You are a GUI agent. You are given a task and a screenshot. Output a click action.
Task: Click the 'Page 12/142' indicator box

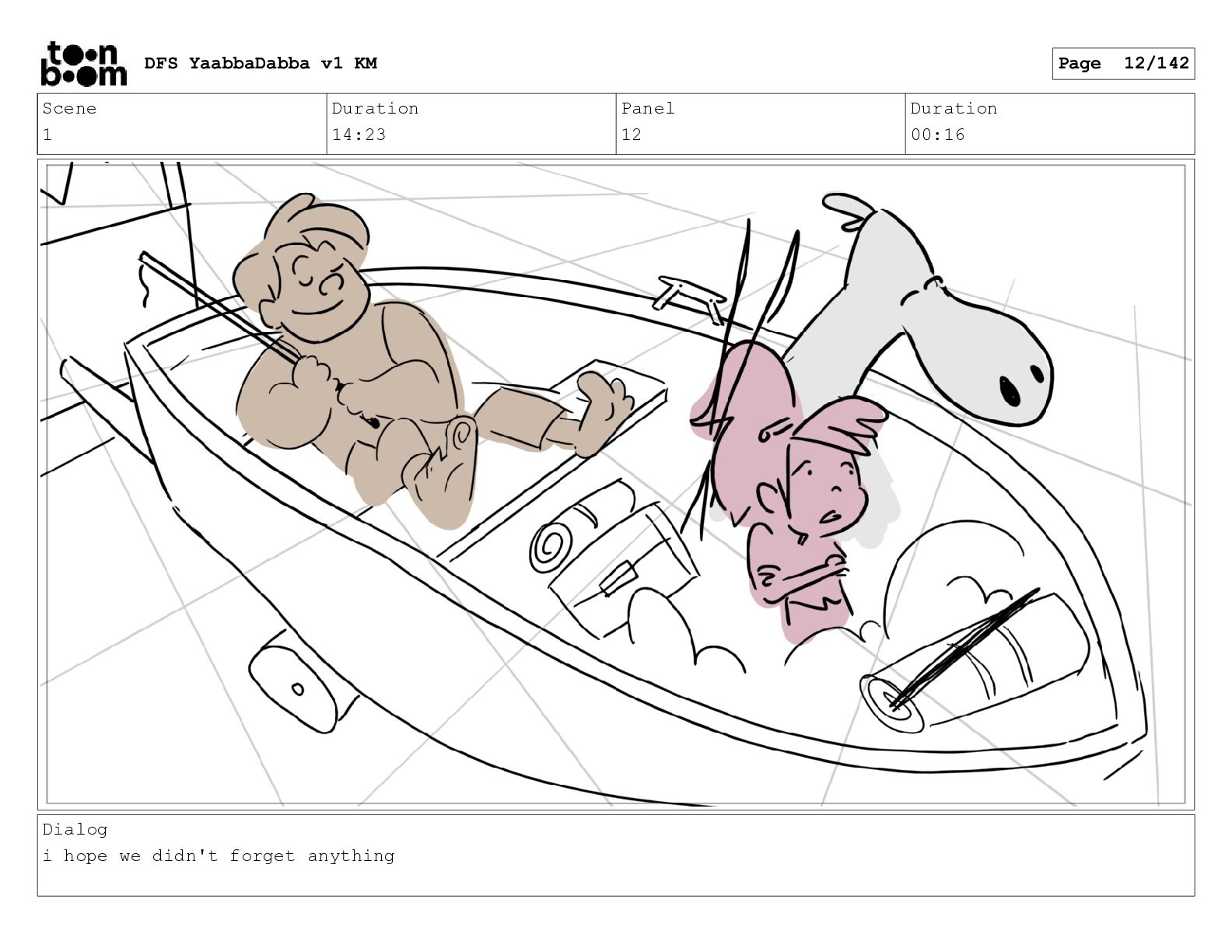1123,64
